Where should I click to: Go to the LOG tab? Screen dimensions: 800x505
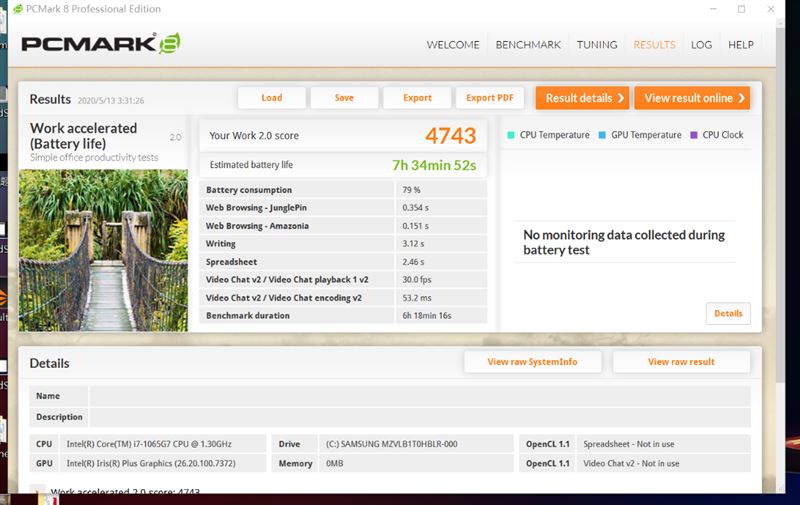pyautogui.click(x=701, y=45)
